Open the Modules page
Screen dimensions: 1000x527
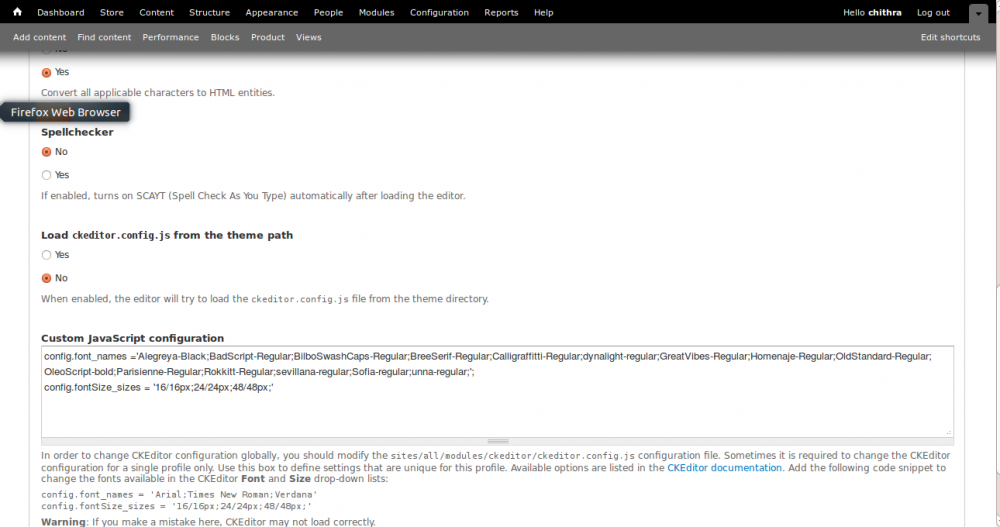(x=377, y=13)
